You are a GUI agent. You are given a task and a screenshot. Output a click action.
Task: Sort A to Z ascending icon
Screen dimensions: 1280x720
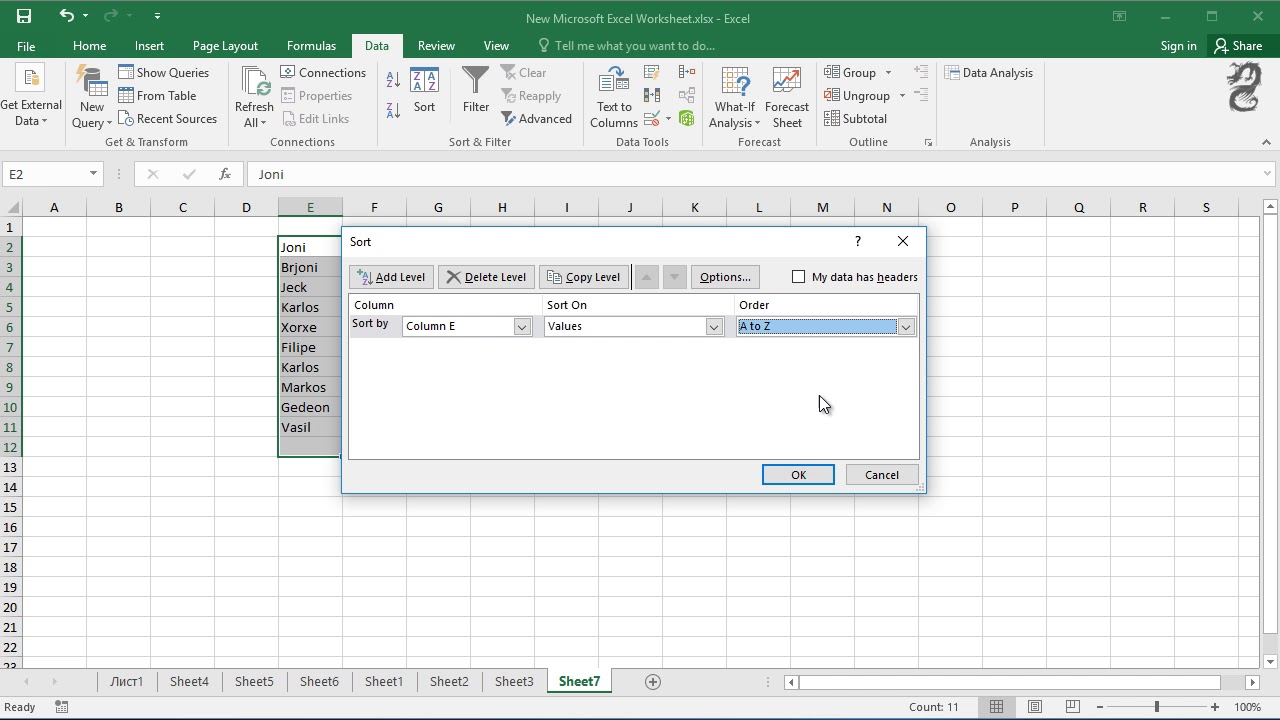[x=393, y=80]
